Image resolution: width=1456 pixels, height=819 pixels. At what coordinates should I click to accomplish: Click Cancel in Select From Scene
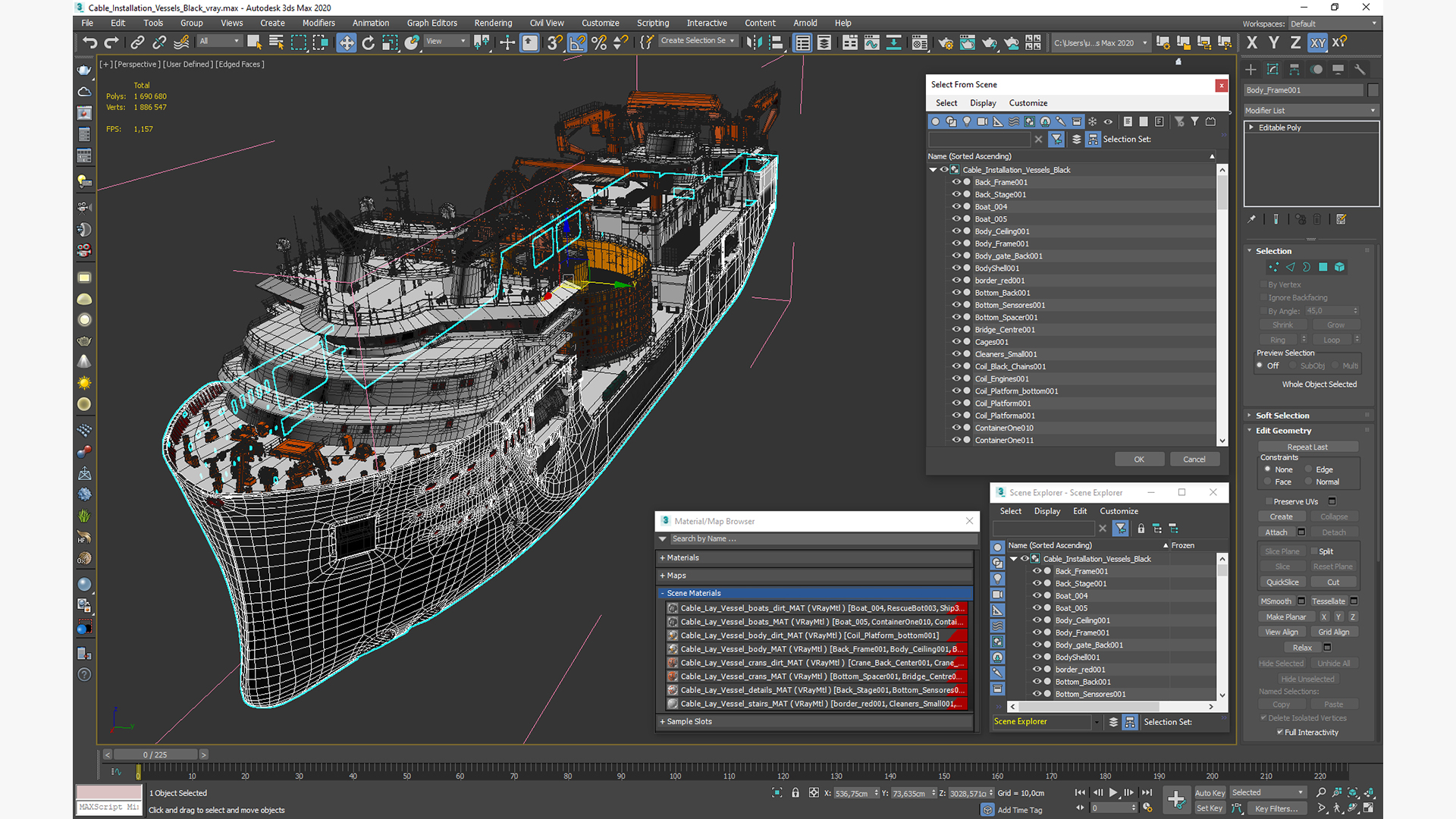coord(1194,460)
